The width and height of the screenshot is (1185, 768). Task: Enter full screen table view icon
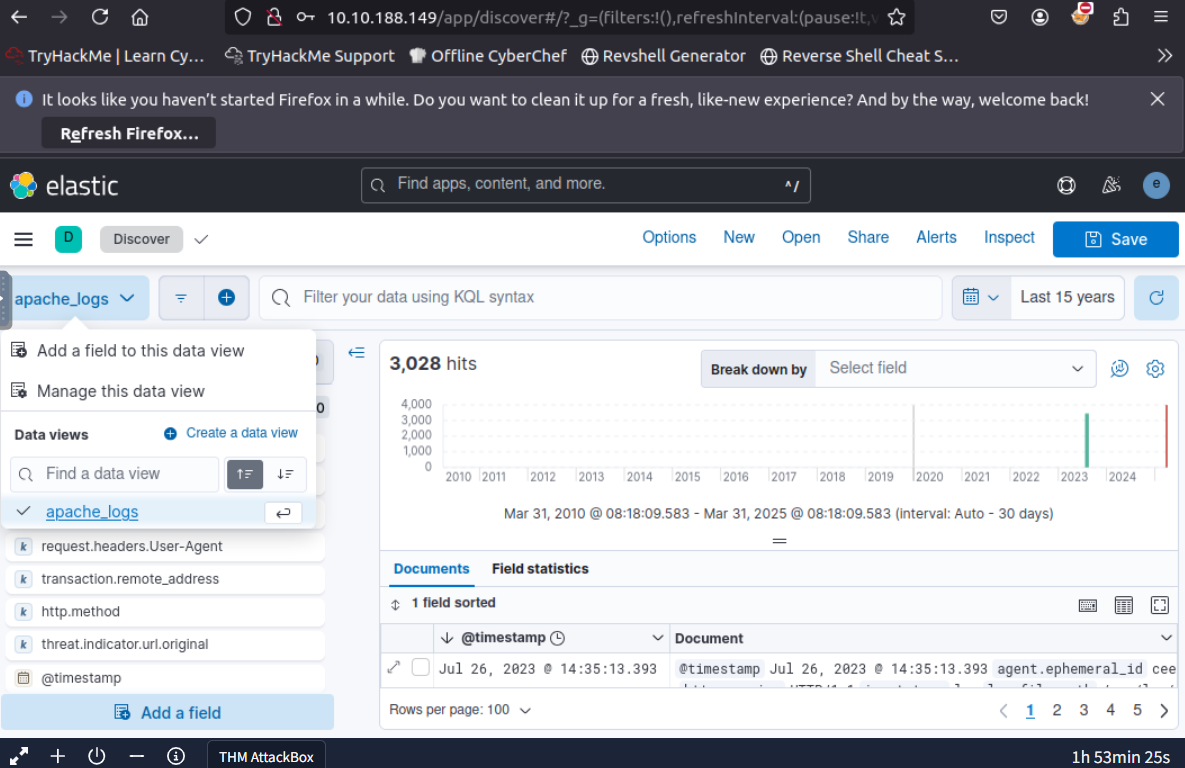[x=1160, y=605]
